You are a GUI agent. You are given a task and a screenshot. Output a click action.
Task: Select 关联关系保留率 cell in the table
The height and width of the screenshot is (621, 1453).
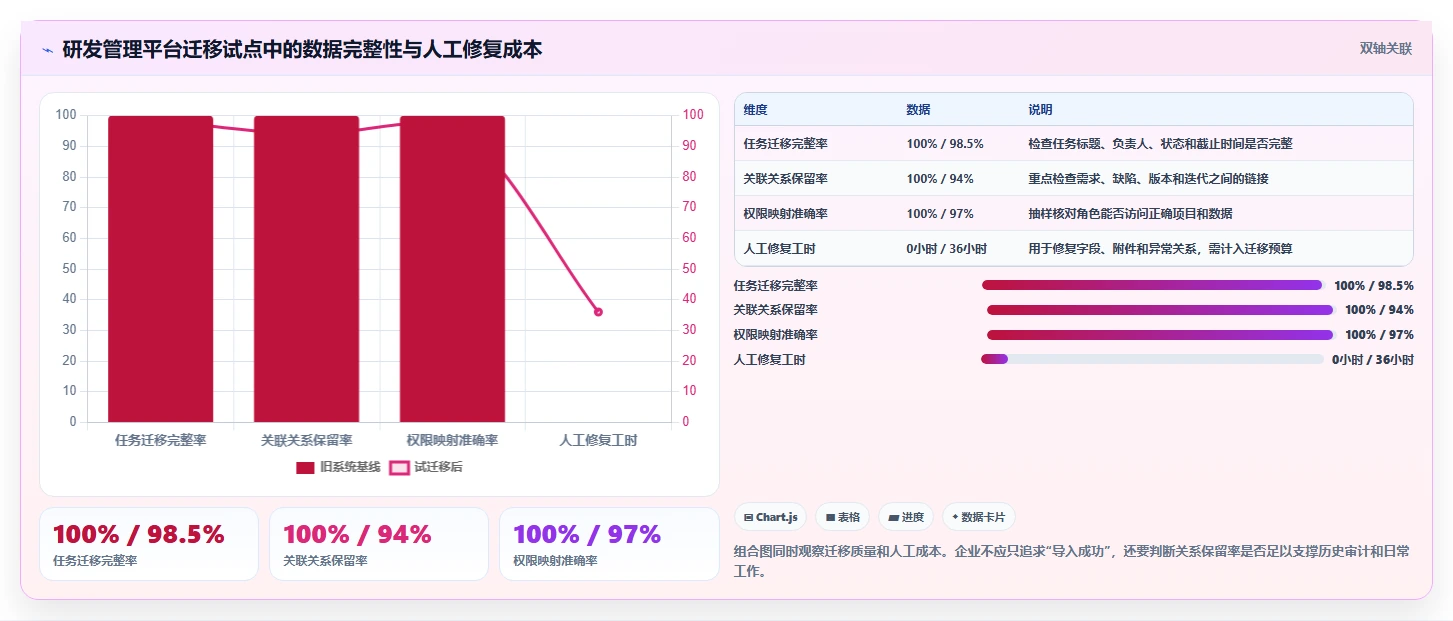[785, 178]
